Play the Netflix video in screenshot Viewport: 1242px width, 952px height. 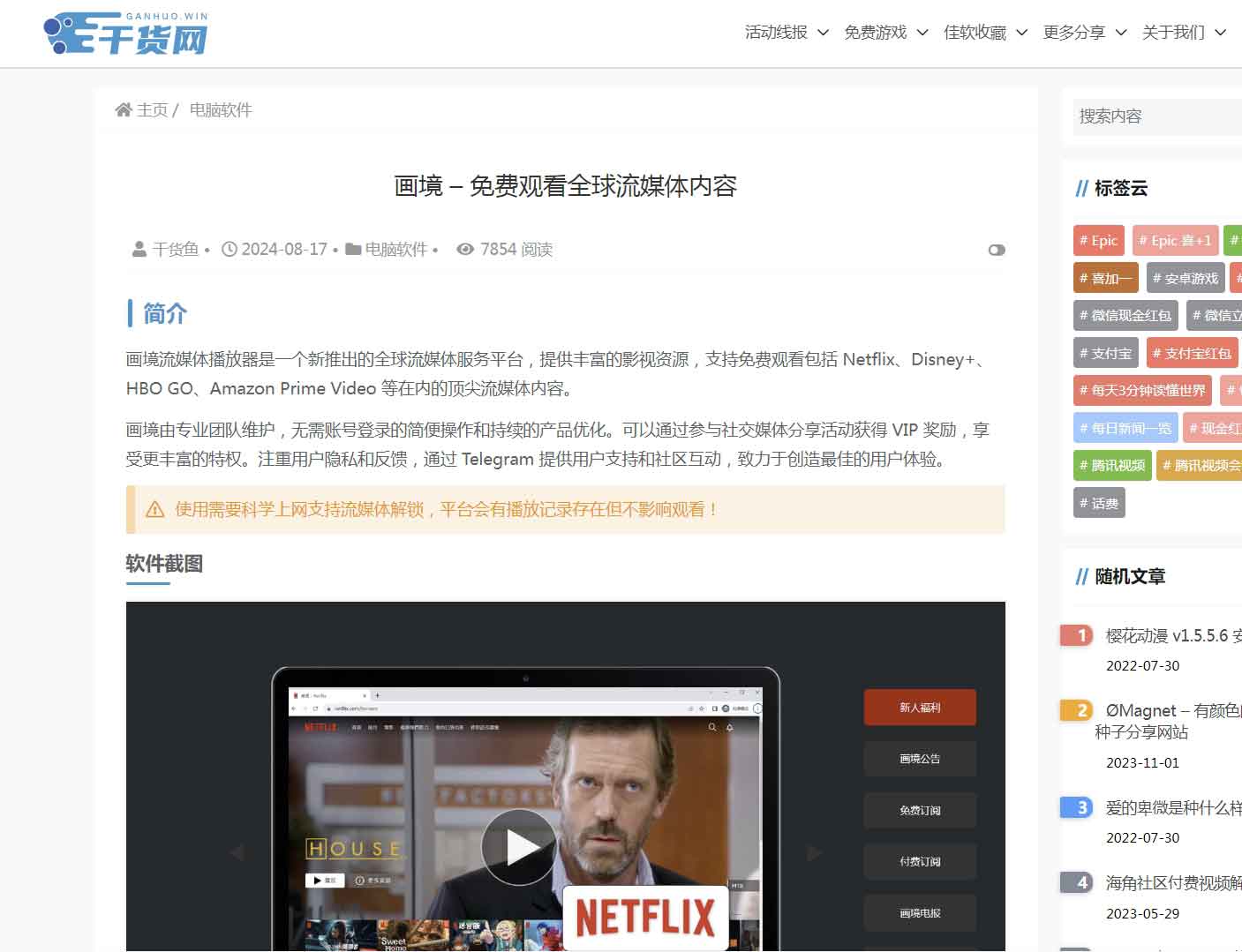[x=519, y=847]
